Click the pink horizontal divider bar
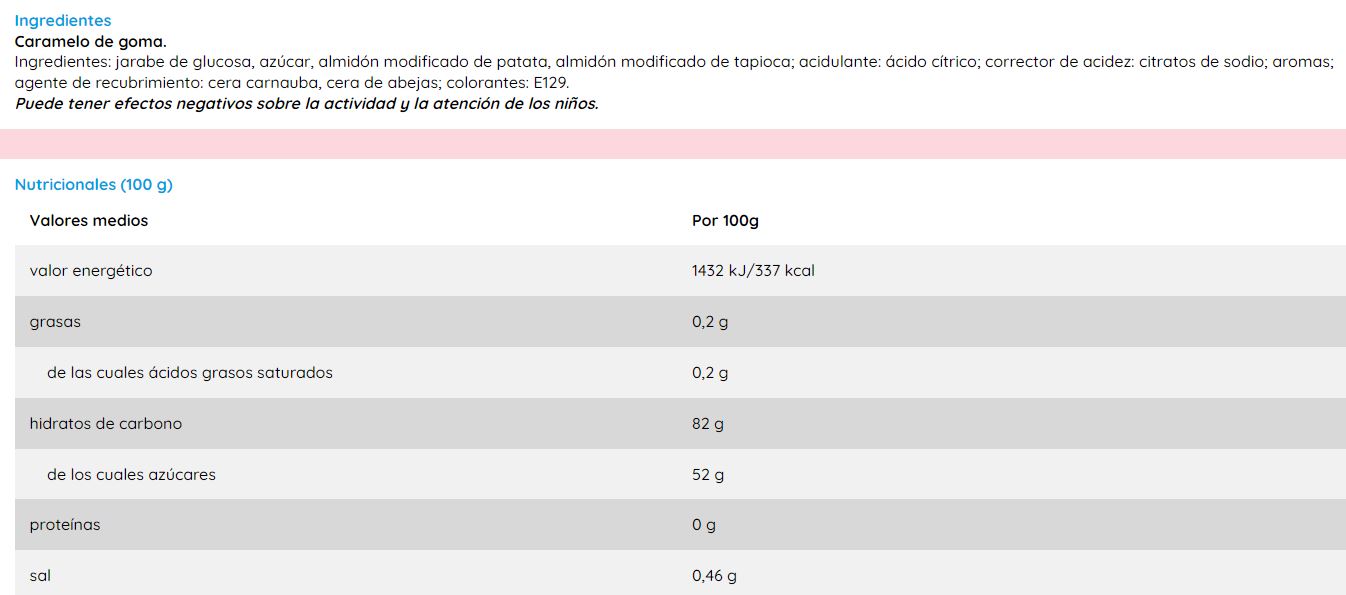 [x=673, y=144]
